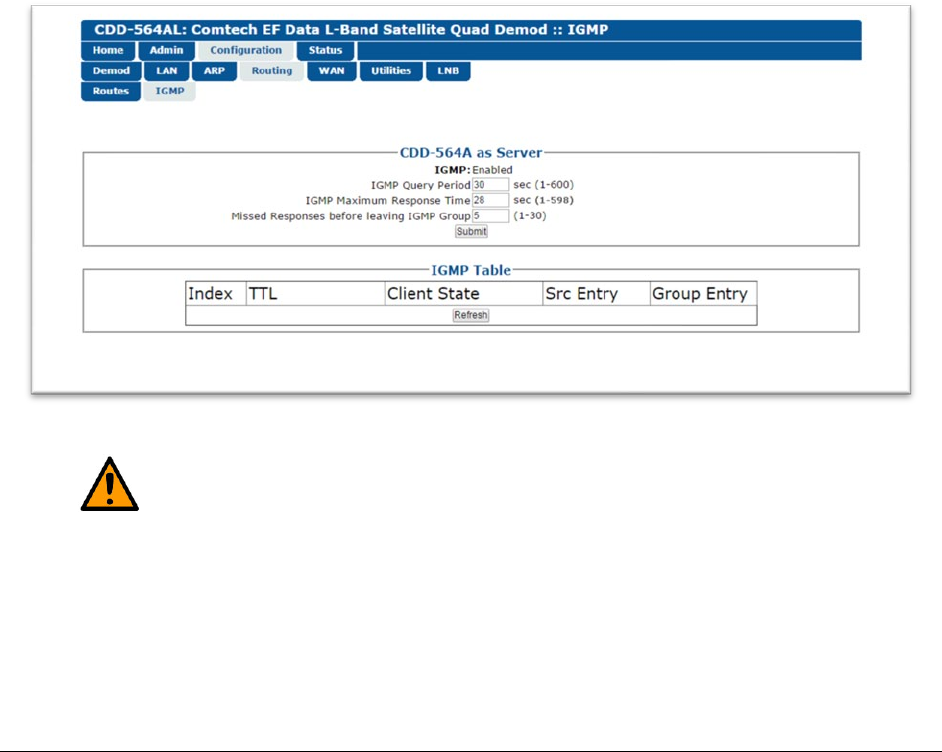The image size is (942, 752).
Task: Go to the Status tab
Action: click(325, 51)
